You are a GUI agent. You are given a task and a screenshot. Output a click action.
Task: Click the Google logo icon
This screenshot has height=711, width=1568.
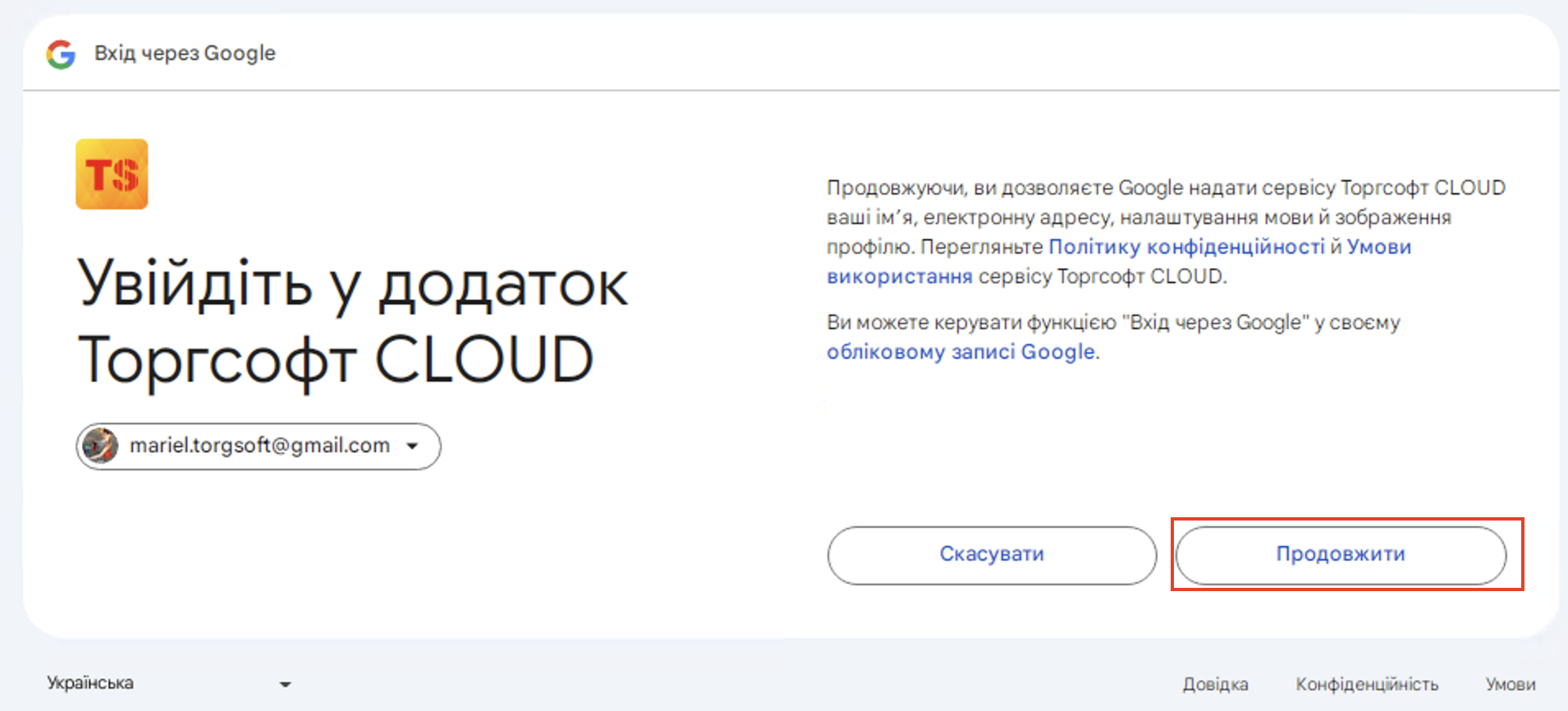(61, 54)
